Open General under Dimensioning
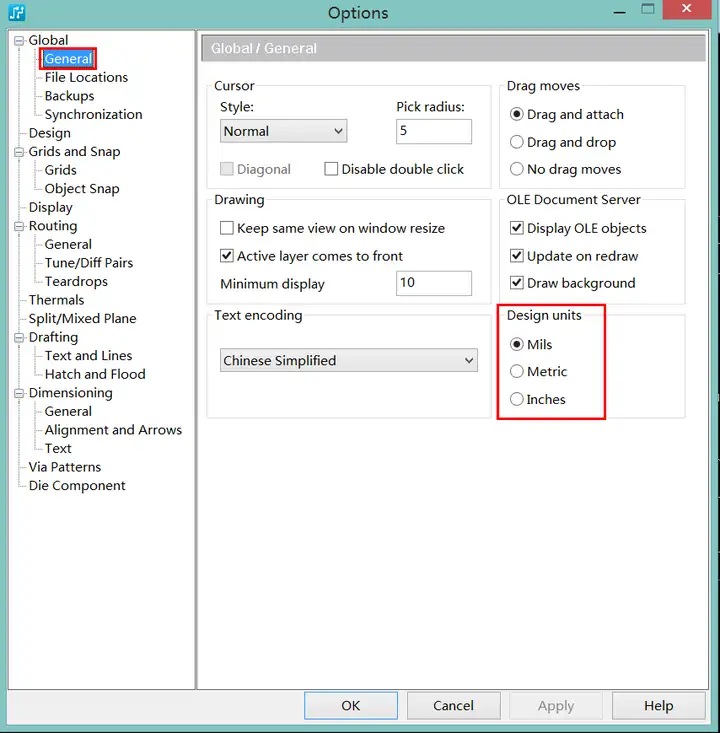This screenshot has height=733, width=720. tap(68, 411)
